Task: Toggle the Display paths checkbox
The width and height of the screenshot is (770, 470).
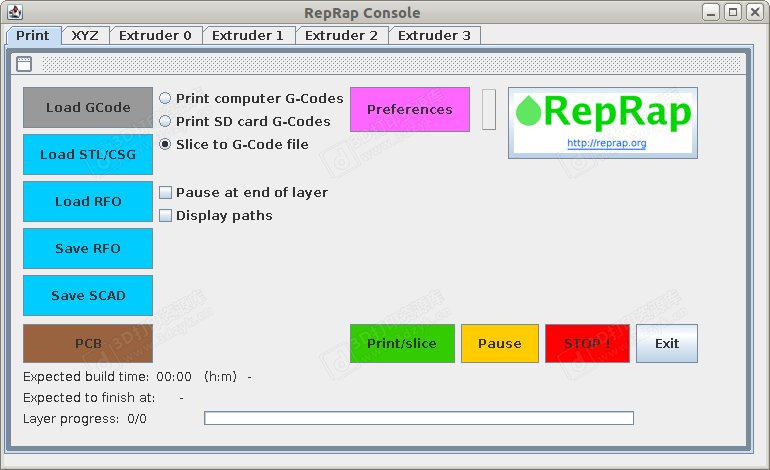Action: [166, 216]
